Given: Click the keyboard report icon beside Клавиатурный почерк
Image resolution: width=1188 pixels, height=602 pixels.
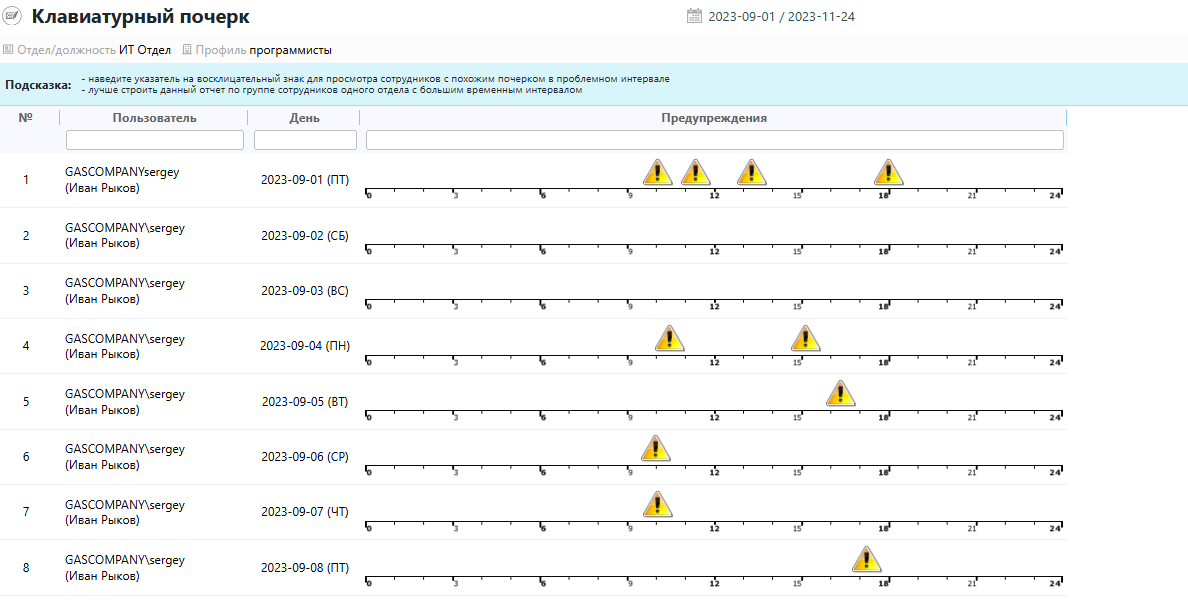Looking at the screenshot, I should click(x=13, y=16).
